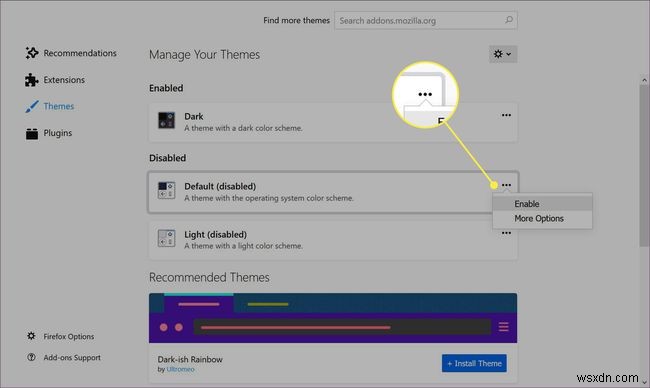Open the Plugins sidebar section
Viewport: 650px width, 388px height.
49,133
